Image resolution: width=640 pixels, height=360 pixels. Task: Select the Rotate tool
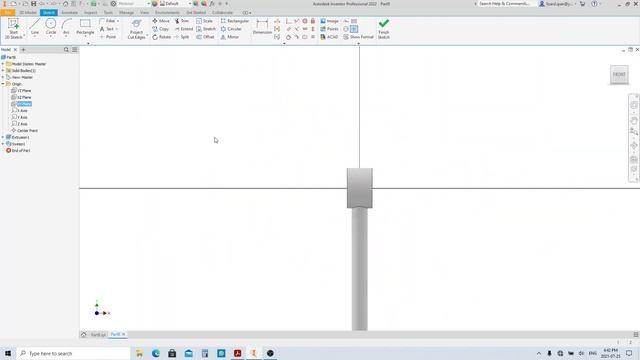(162, 37)
